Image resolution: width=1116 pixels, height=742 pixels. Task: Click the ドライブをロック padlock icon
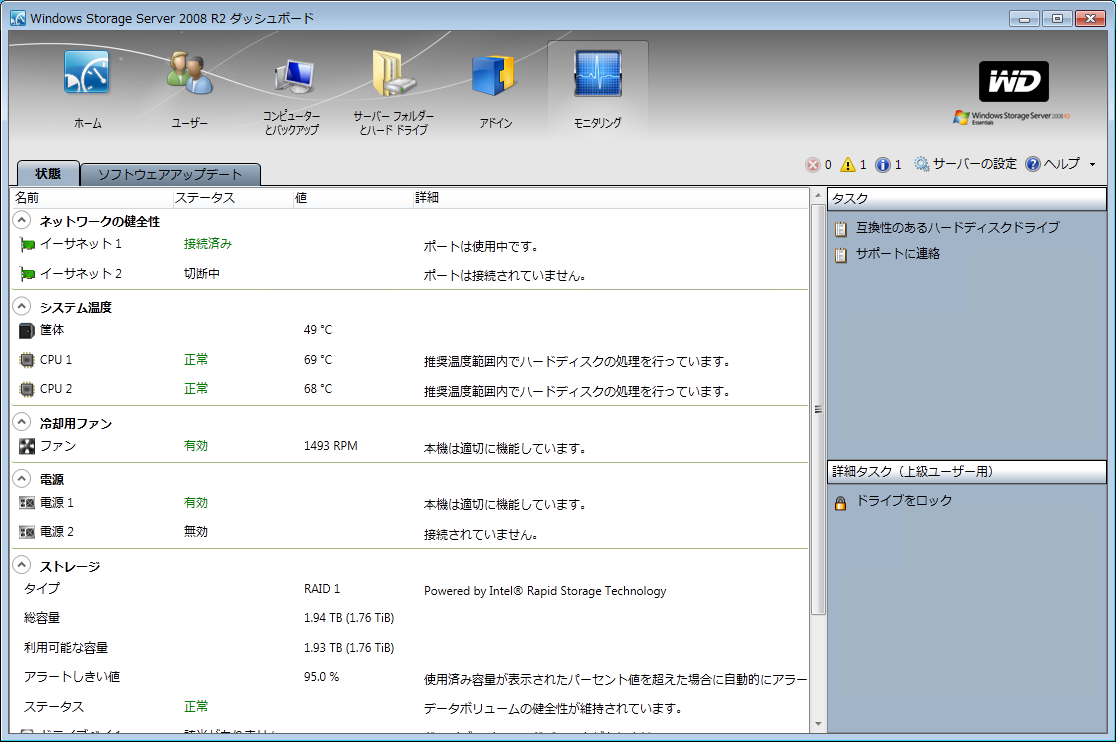click(841, 502)
